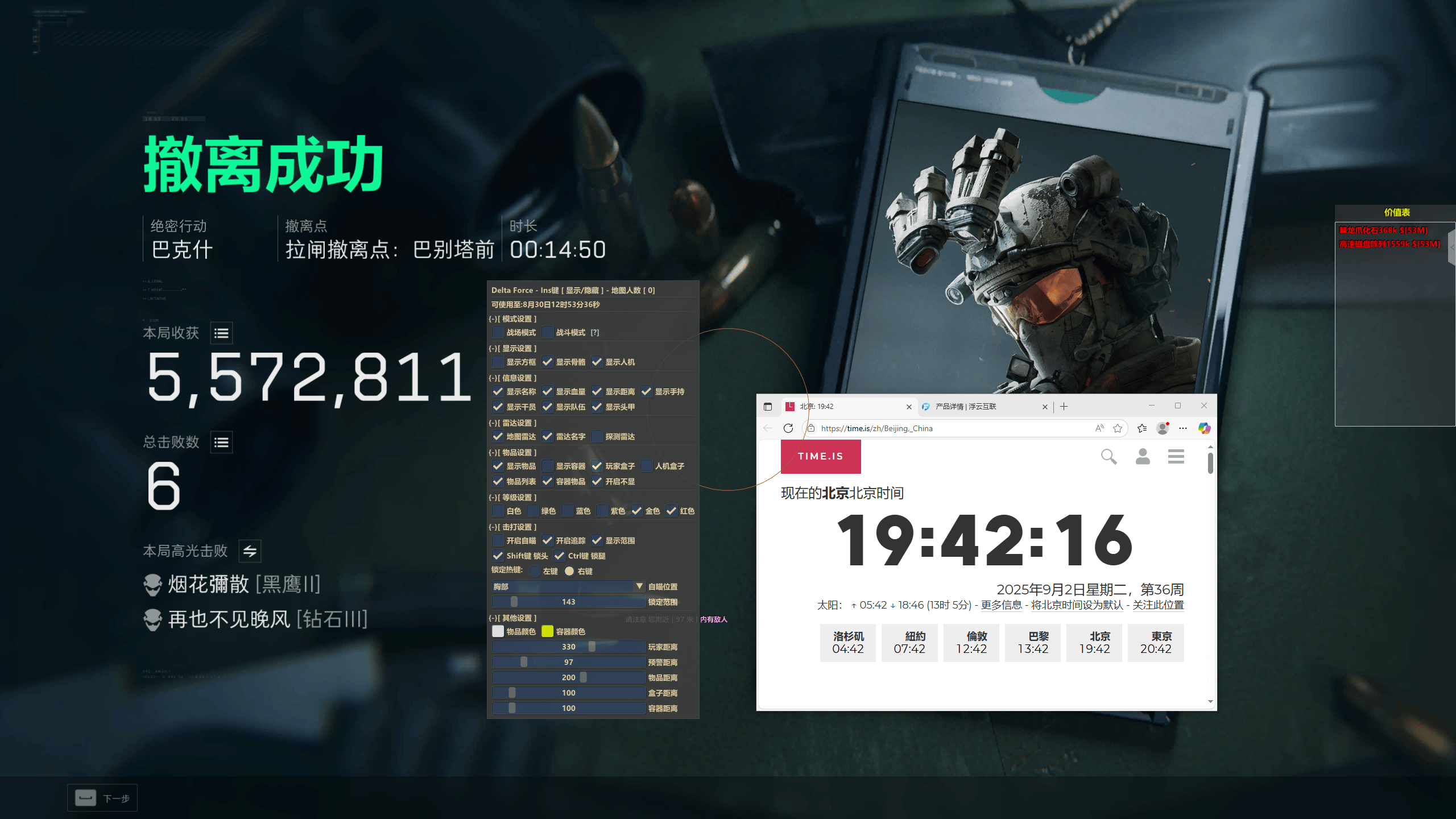Open the browser settings and more menu
The height and width of the screenshot is (819, 1456).
1183,428
